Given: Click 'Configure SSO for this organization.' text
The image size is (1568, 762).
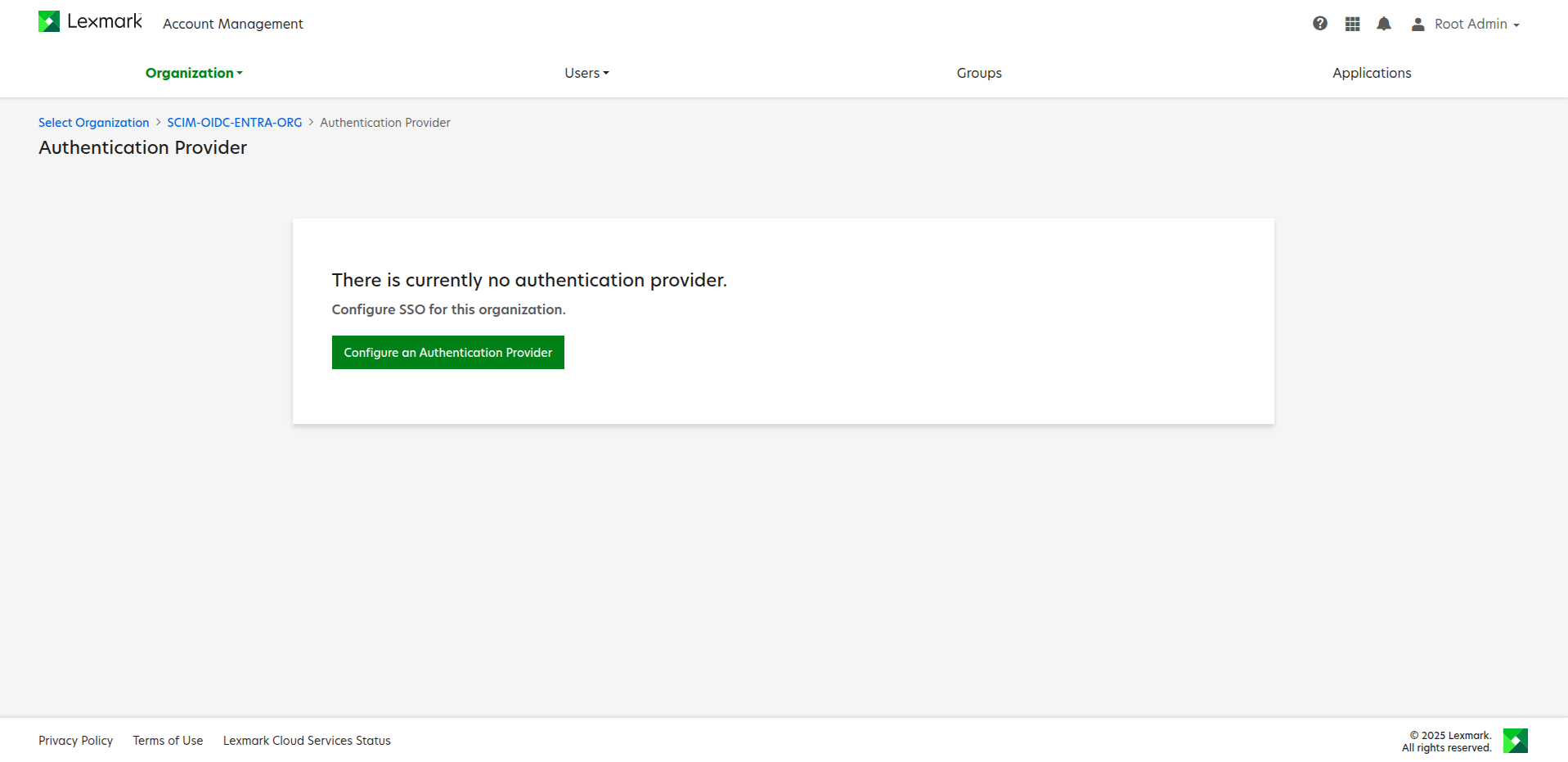Looking at the screenshot, I should click(x=449, y=309).
